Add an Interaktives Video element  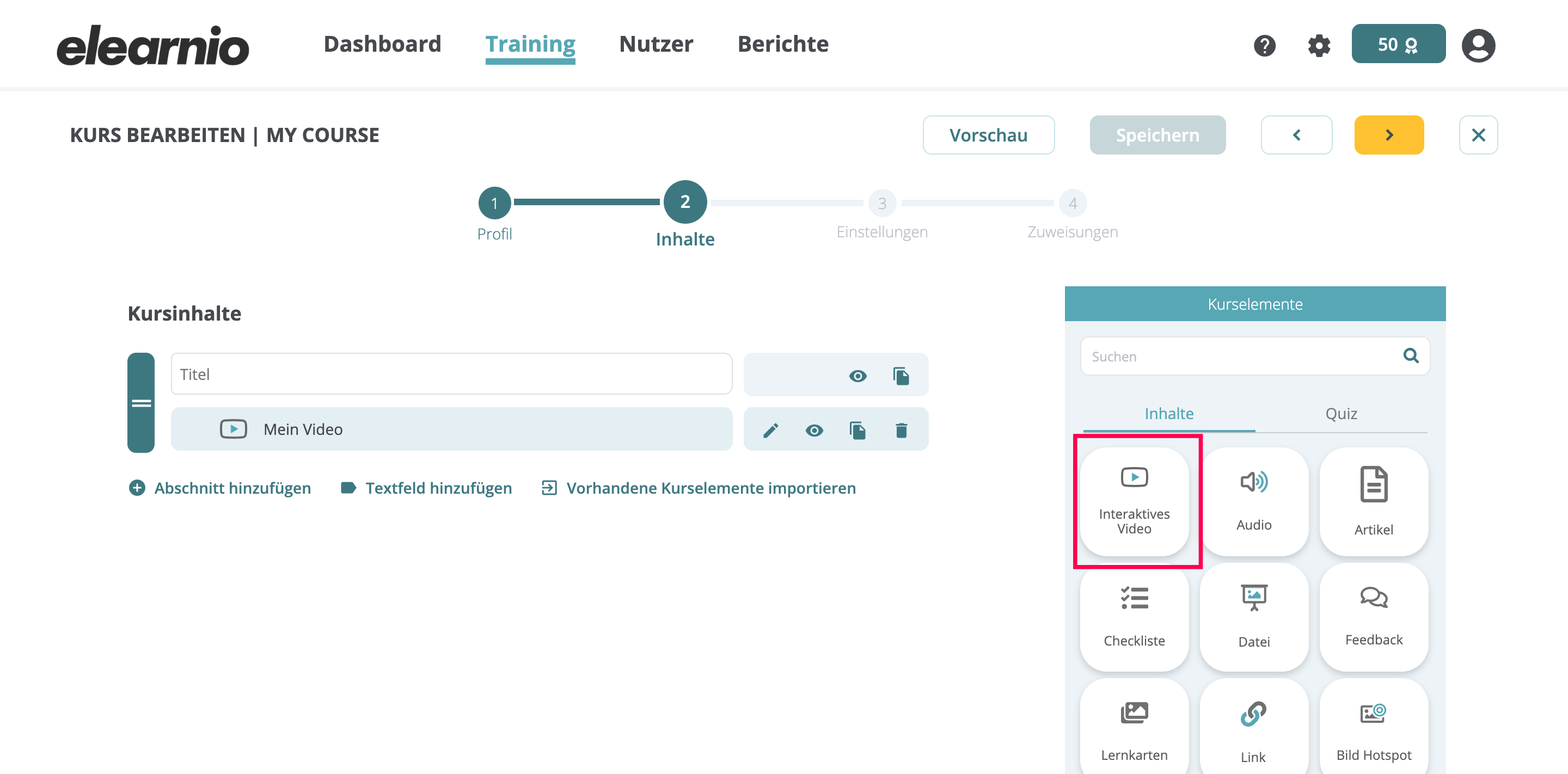(x=1134, y=502)
